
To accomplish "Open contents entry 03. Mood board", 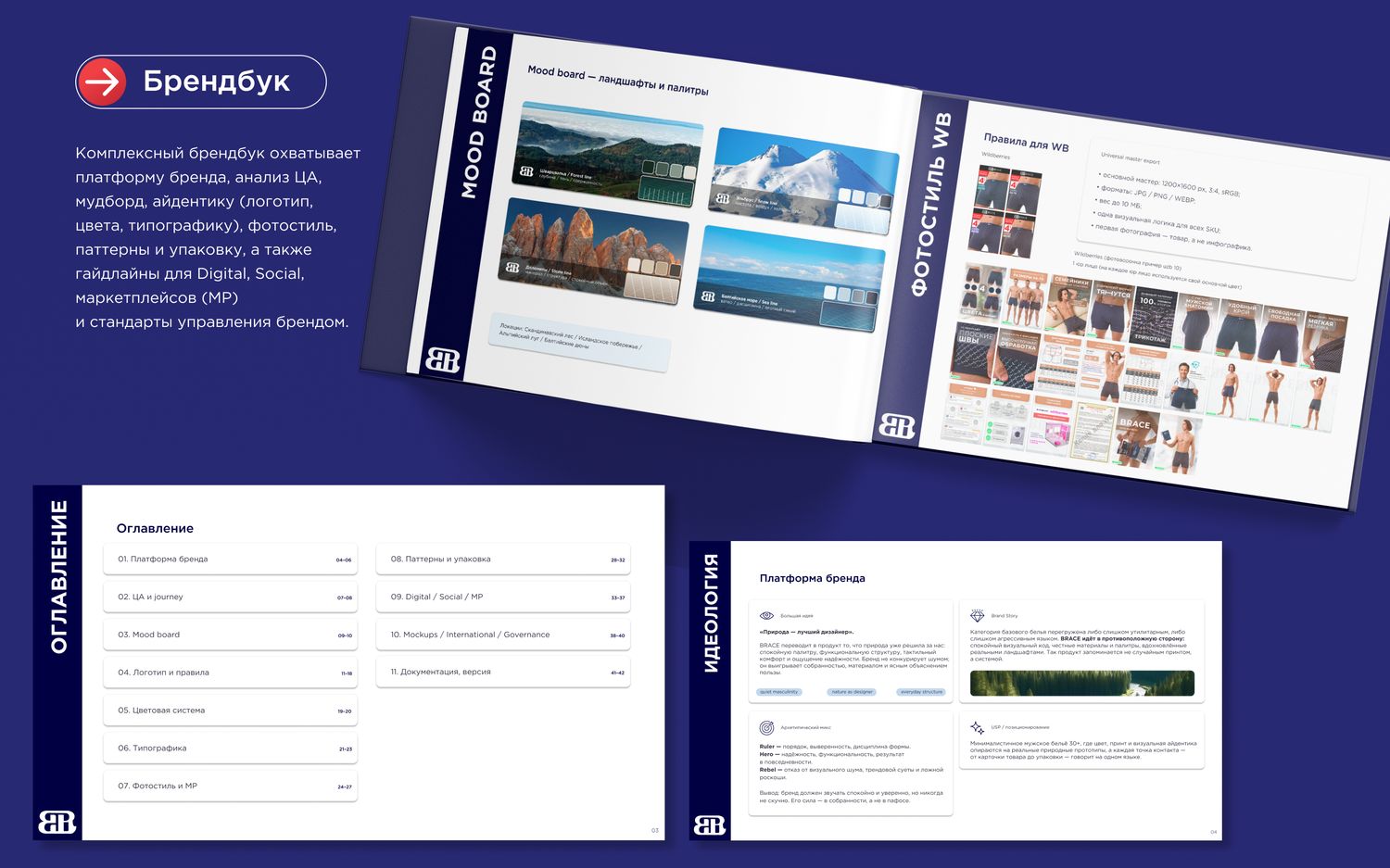I will coord(230,635).
